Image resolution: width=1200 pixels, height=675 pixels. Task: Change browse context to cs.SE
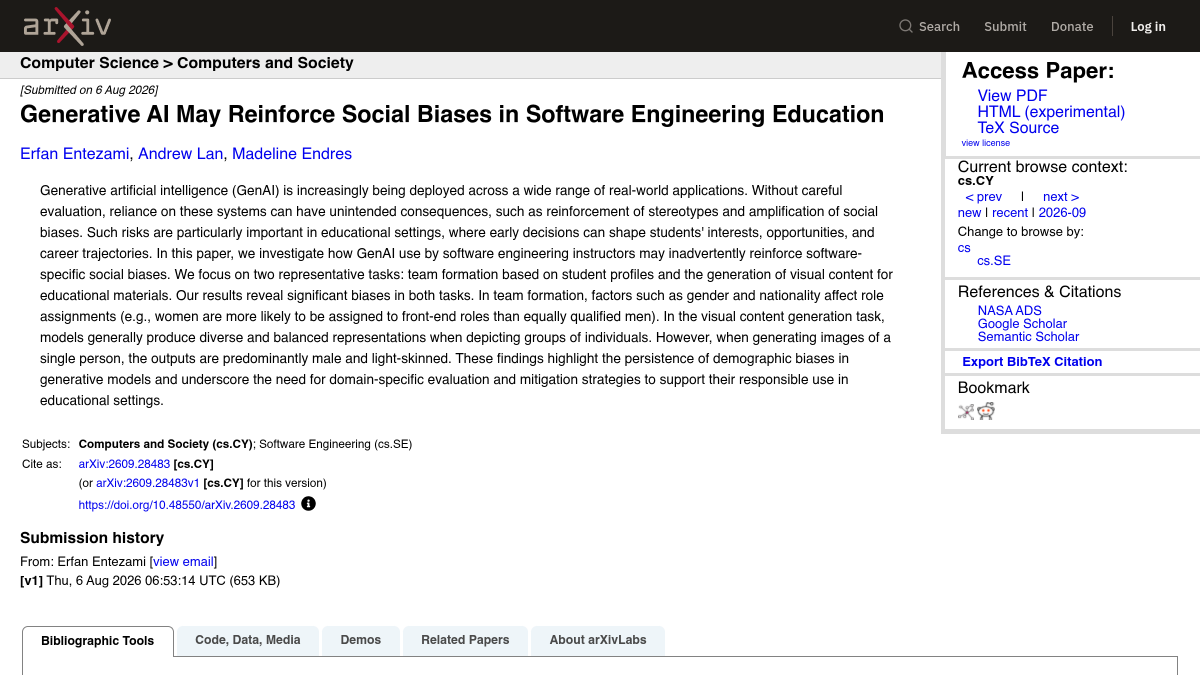pyautogui.click(x=994, y=261)
